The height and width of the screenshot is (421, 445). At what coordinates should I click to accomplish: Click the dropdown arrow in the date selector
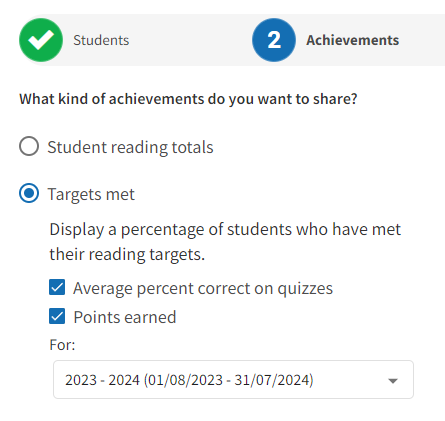pyautogui.click(x=393, y=381)
